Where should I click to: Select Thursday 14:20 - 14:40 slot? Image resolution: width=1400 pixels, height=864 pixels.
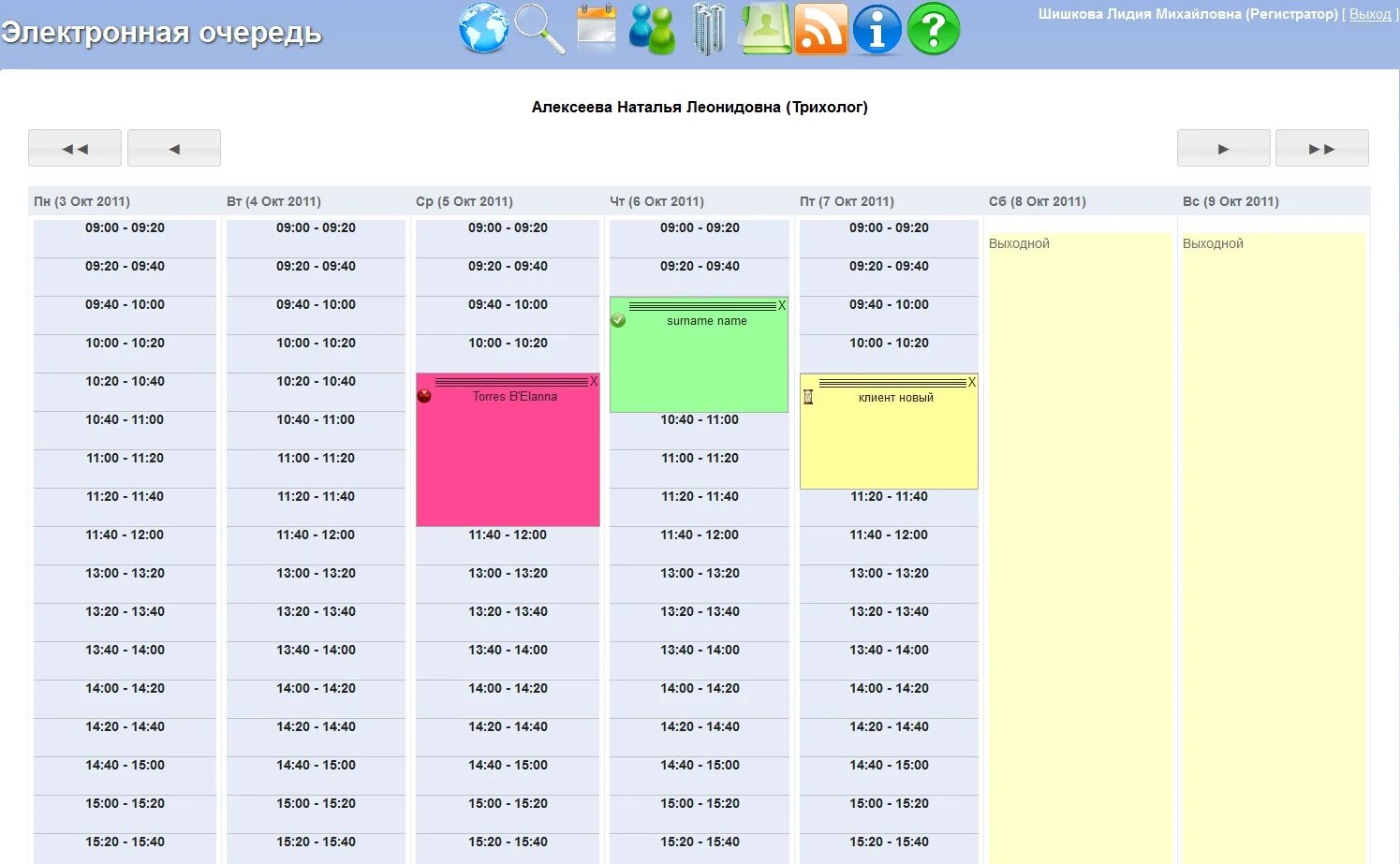pos(700,737)
